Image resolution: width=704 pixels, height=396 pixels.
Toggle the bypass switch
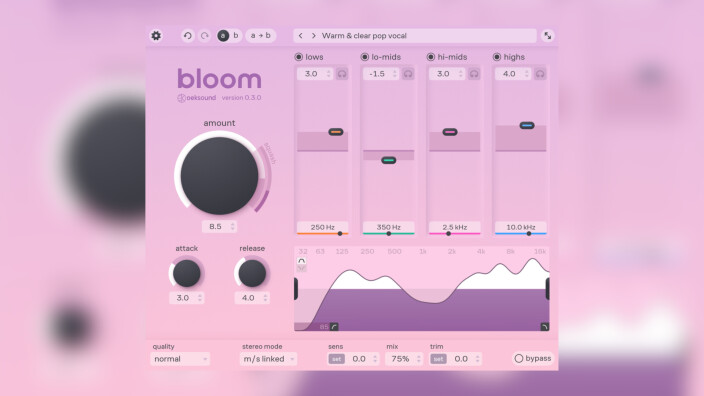(x=532, y=358)
